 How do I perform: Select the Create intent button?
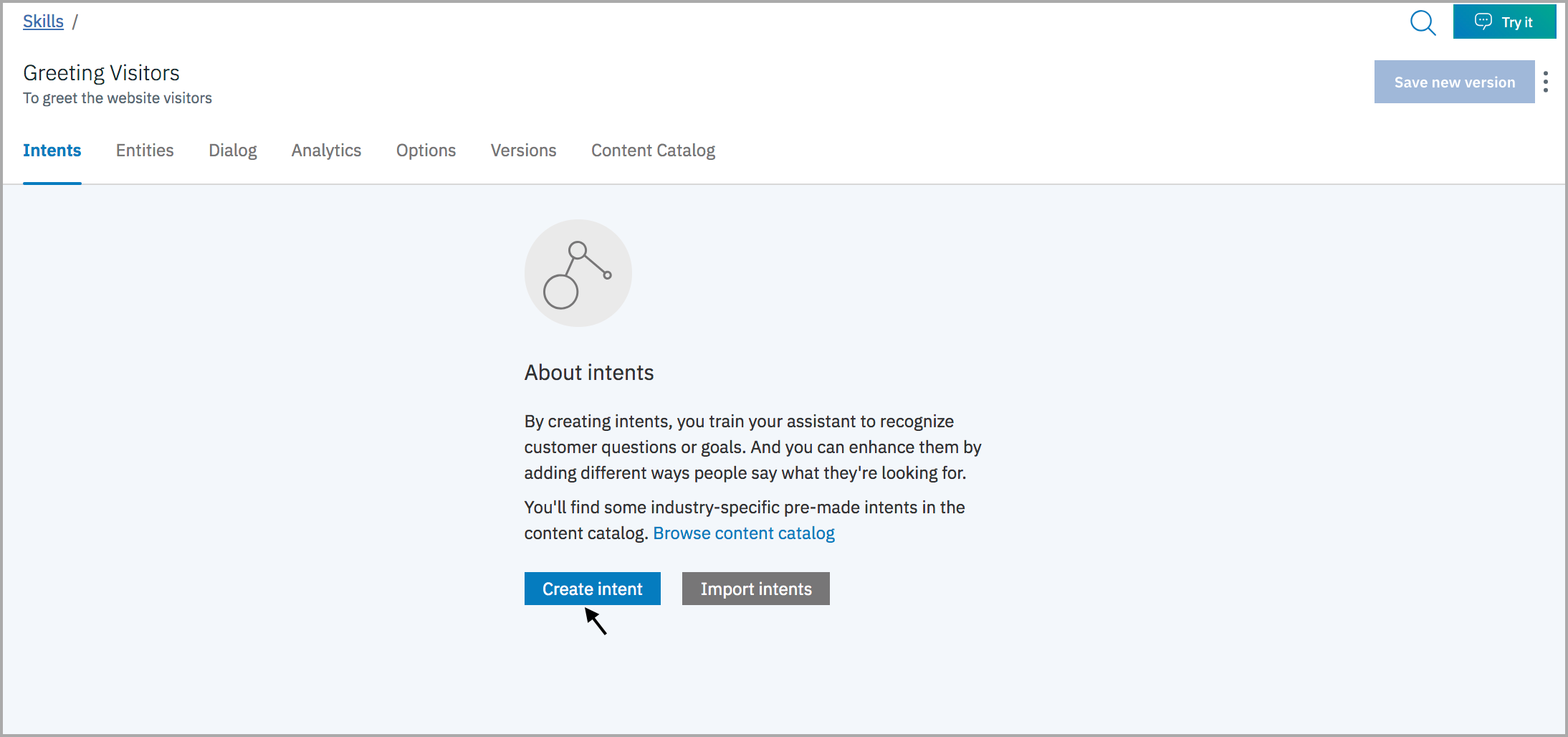[x=592, y=589]
